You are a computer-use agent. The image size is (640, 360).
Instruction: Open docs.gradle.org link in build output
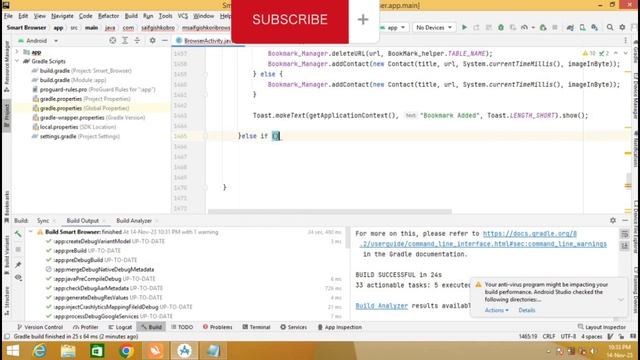click(529, 233)
